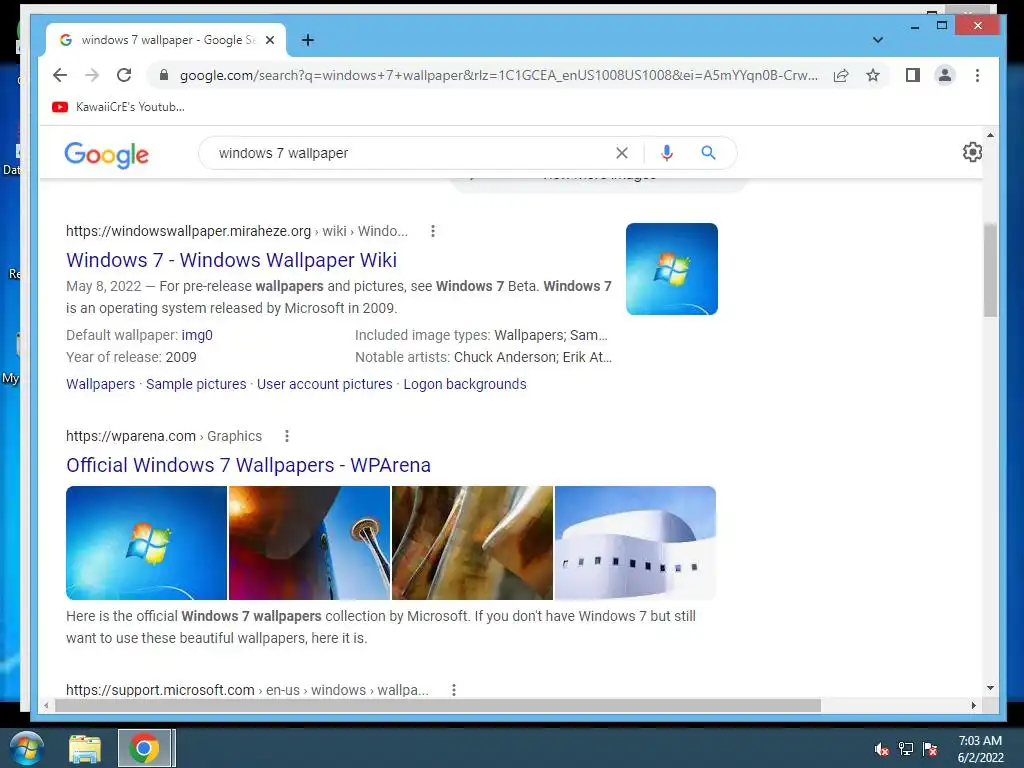Click the muted volume tray icon
The height and width of the screenshot is (768, 1024).
coord(882,749)
